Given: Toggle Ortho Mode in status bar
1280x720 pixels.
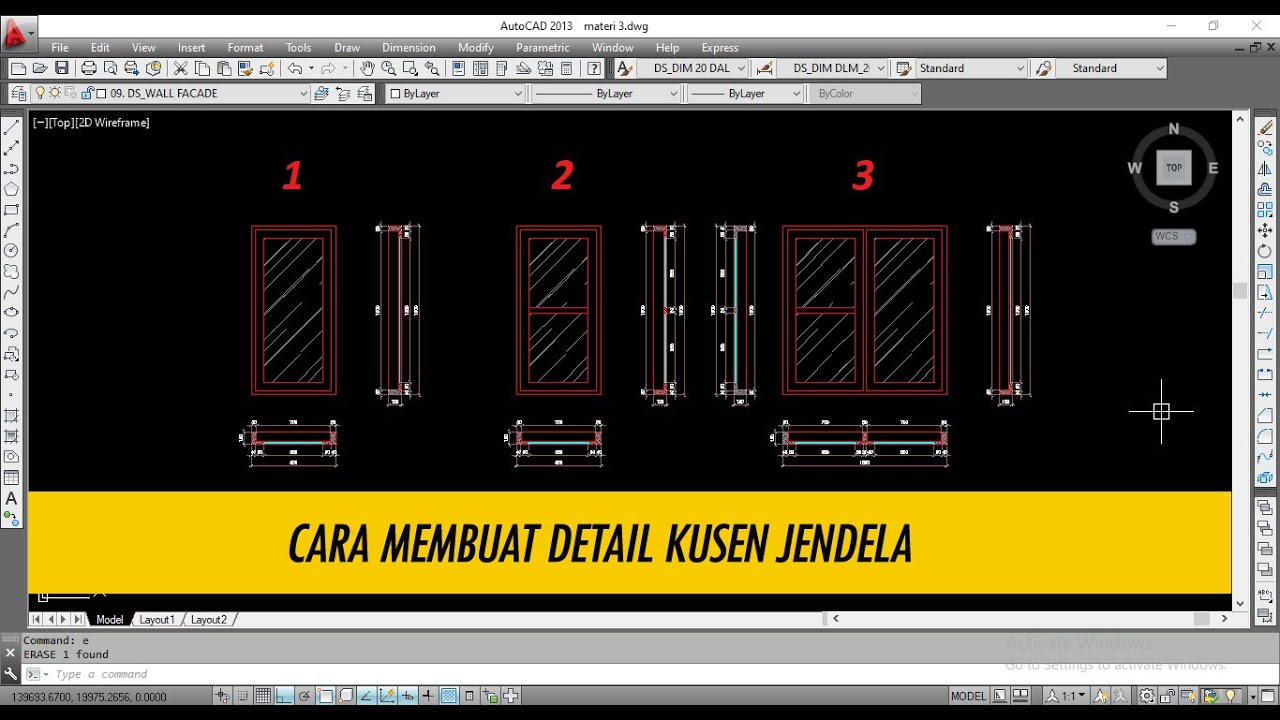Looking at the screenshot, I should [x=284, y=696].
